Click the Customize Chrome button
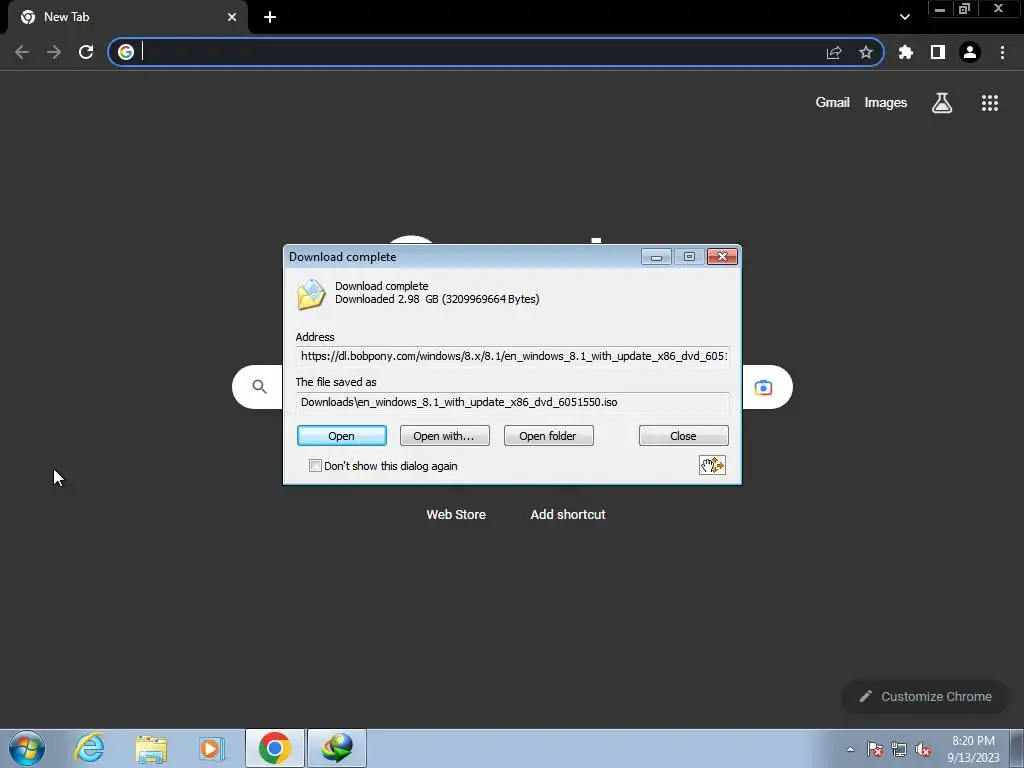Viewport: 1024px width, 768px height. tap(925, 696)
